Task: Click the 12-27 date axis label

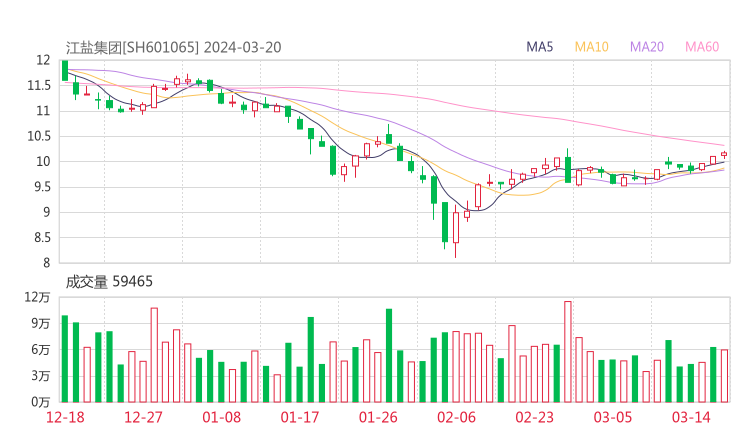Action: [x=143, y=417]
